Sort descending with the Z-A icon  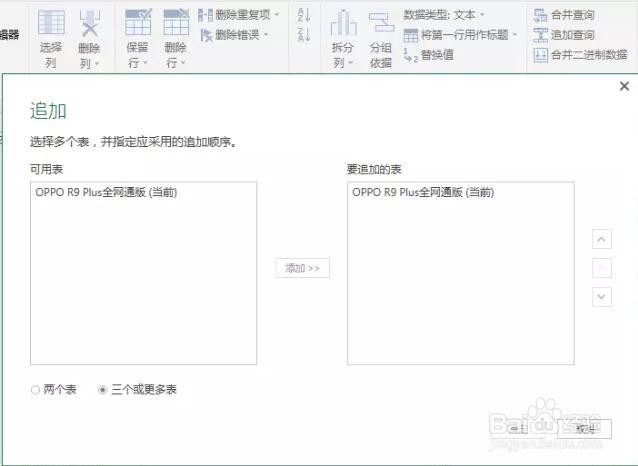click(304, 35)
